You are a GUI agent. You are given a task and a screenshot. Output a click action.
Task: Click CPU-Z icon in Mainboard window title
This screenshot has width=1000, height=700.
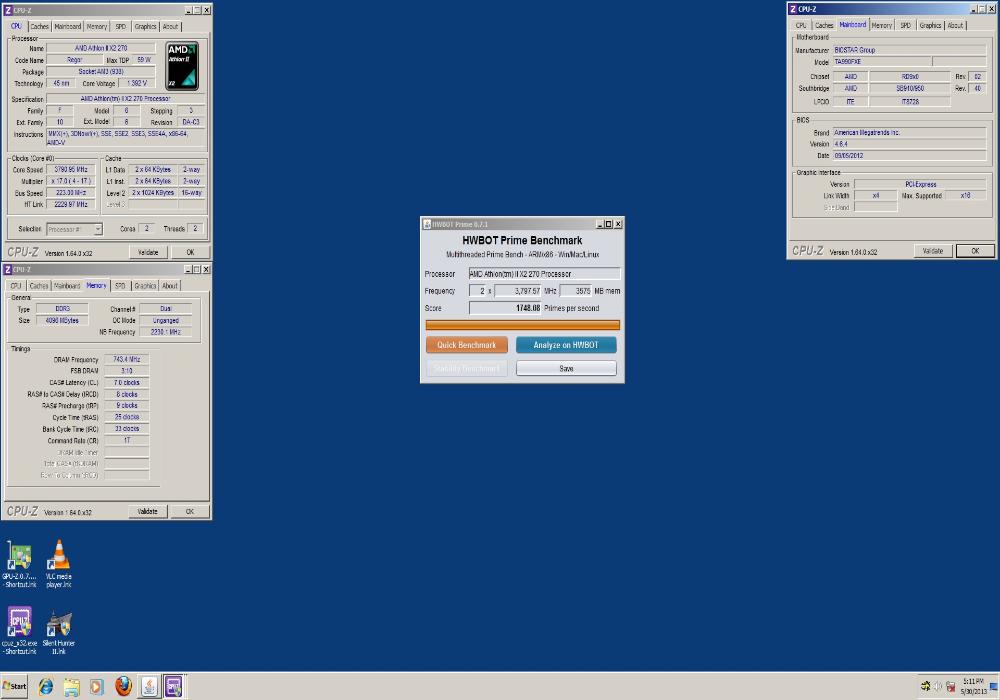click(x=793, y=9)
